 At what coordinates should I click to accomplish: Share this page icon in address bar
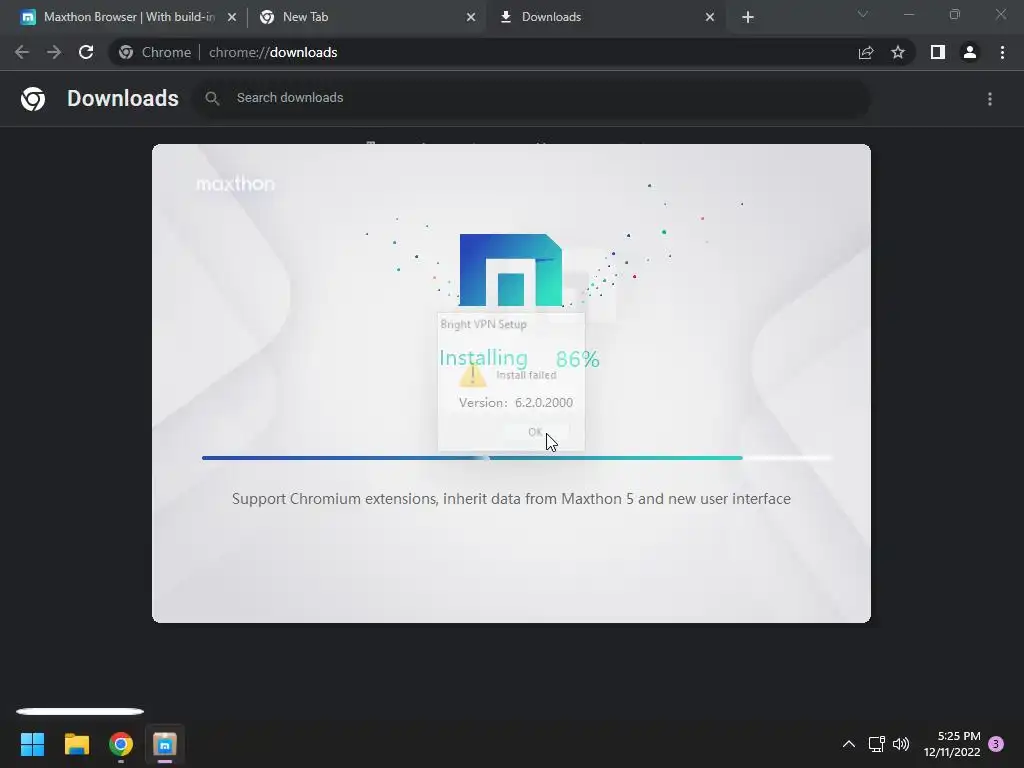click(866, 52)
